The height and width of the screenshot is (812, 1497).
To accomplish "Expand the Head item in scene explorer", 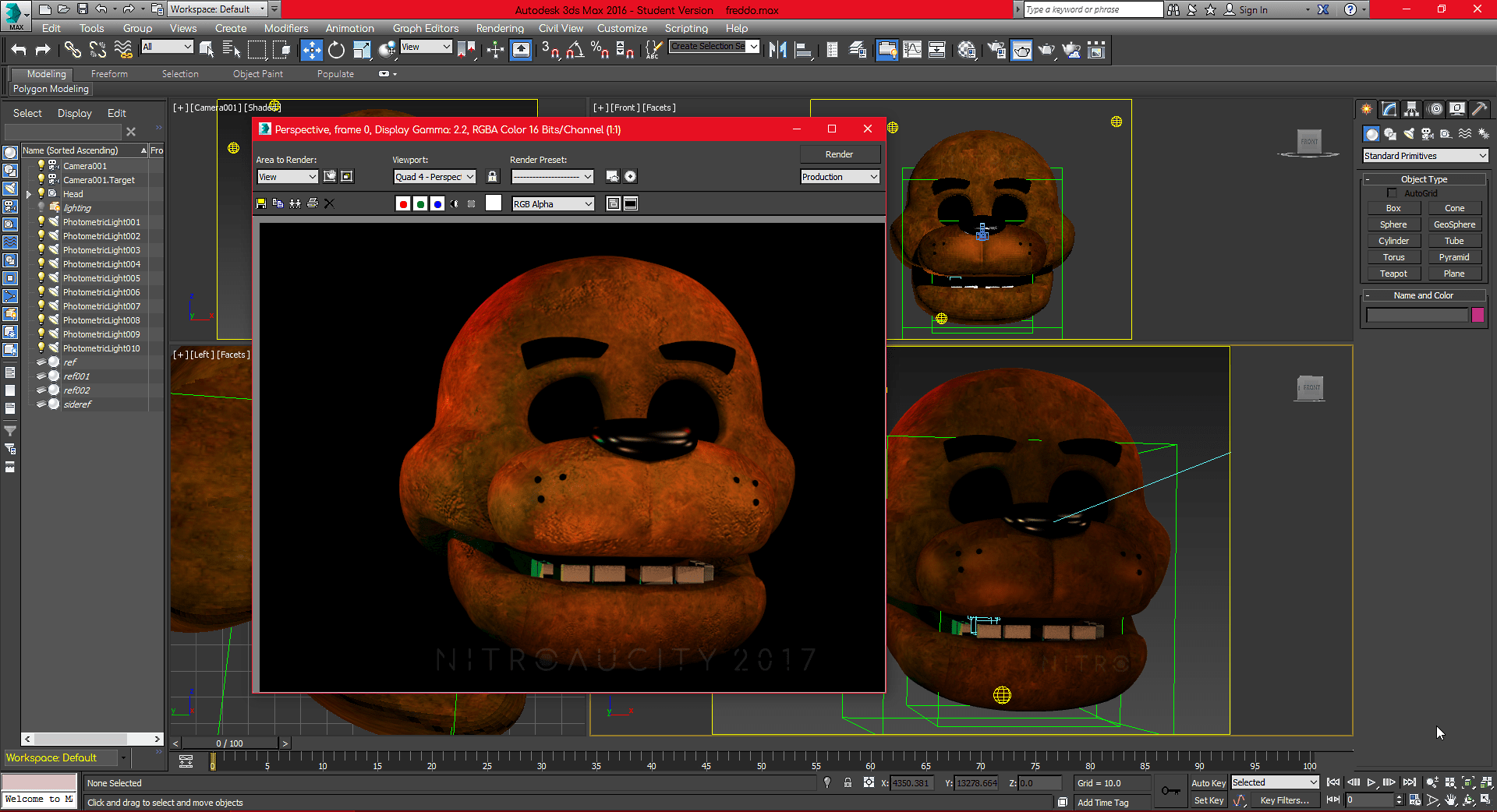I will pyautogui.click(x=29, y=194).
